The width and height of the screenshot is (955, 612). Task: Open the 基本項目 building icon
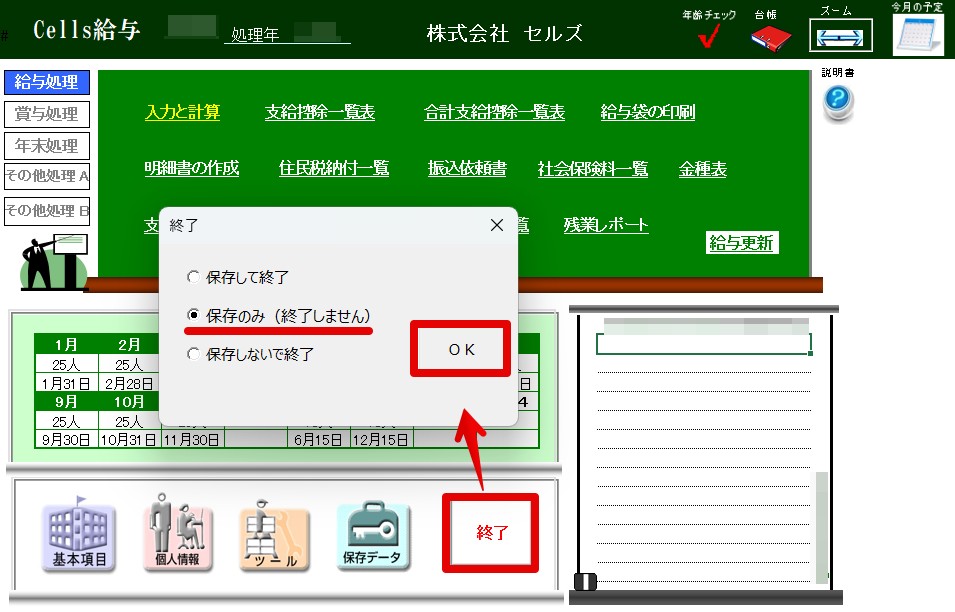(79, 535)
